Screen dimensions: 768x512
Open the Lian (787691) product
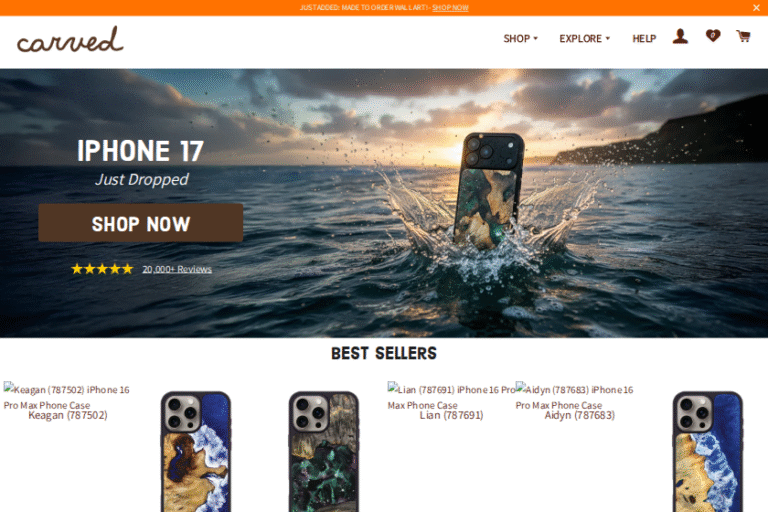[x=451, y=415]
